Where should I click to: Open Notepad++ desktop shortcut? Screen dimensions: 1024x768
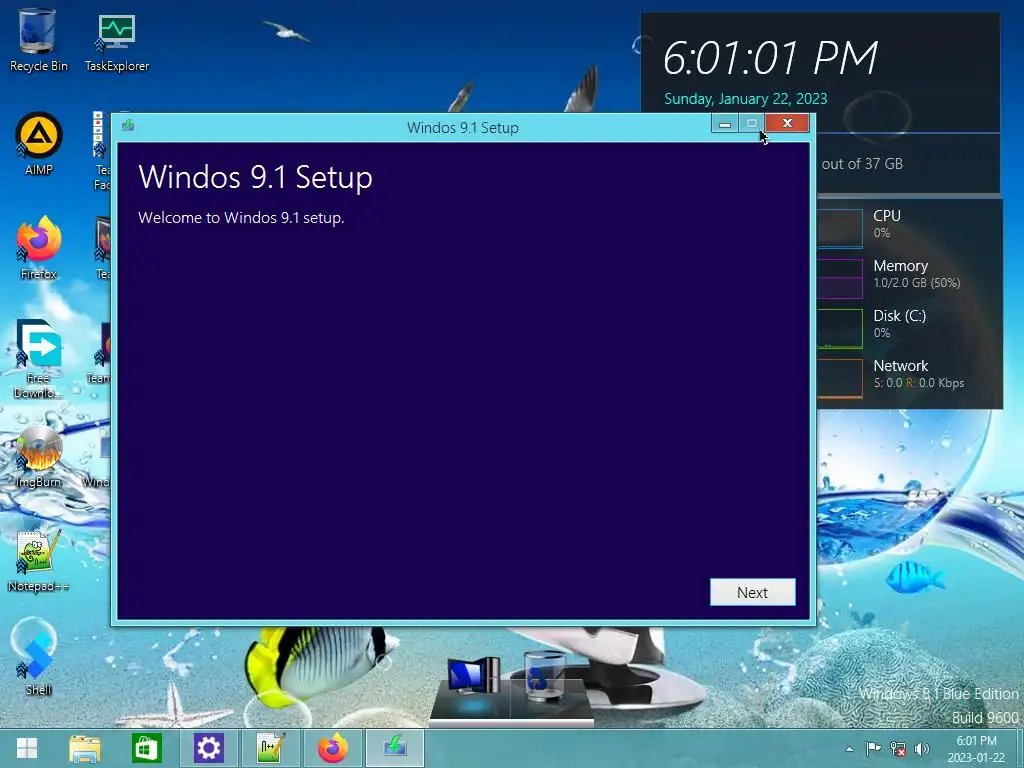[39, 562]
